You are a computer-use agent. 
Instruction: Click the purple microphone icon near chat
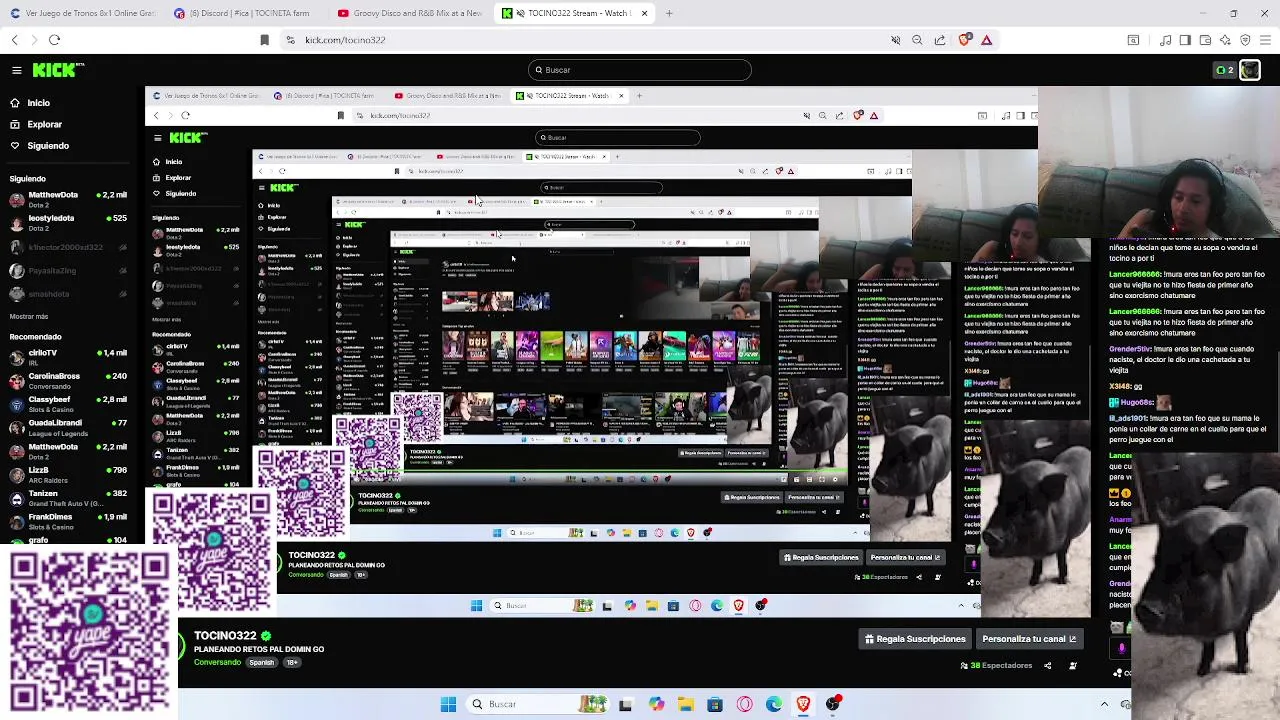(x=1121, y=648)
